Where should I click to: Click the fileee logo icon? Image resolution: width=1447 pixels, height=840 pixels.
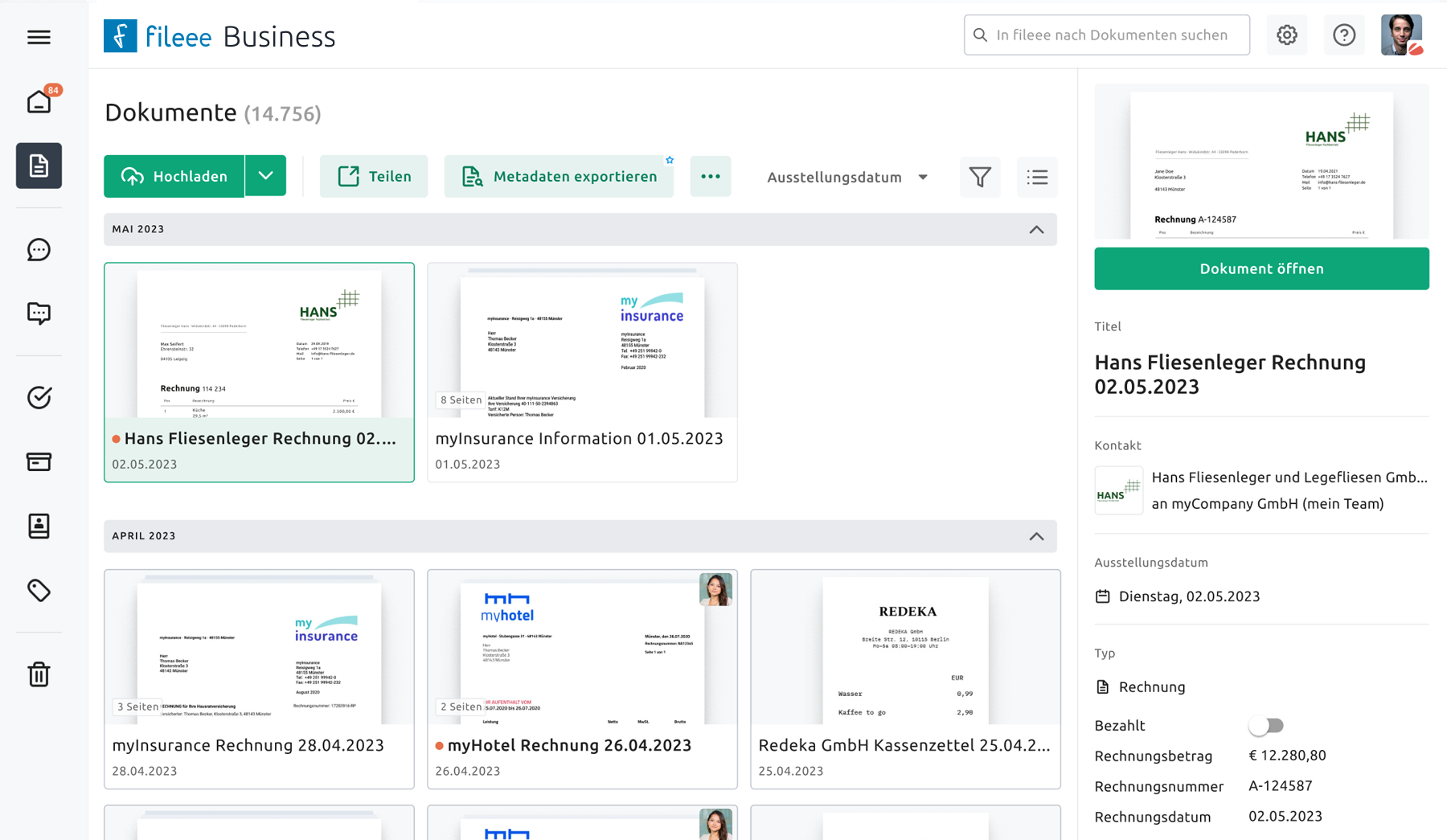[120, 36]
